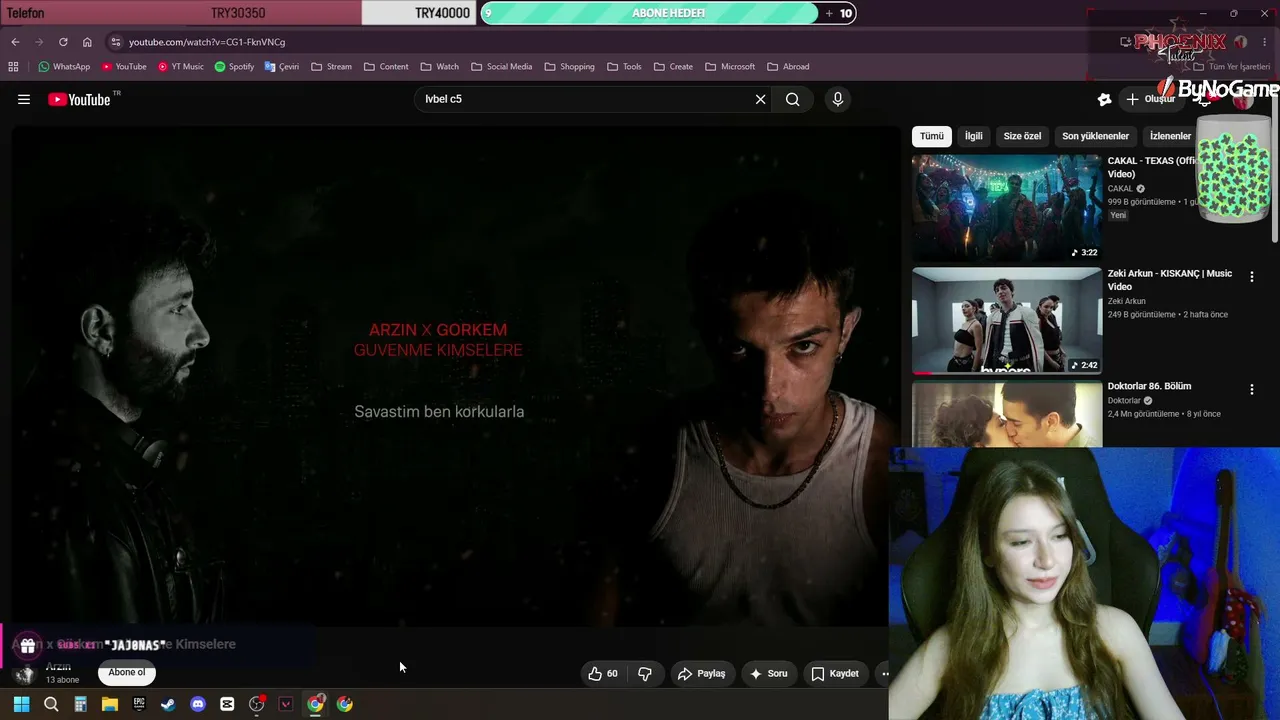The height and width of the screenshot is (720, 1280).
Task: Open File Explorer from the taskbar
Action: pos(110,704)
